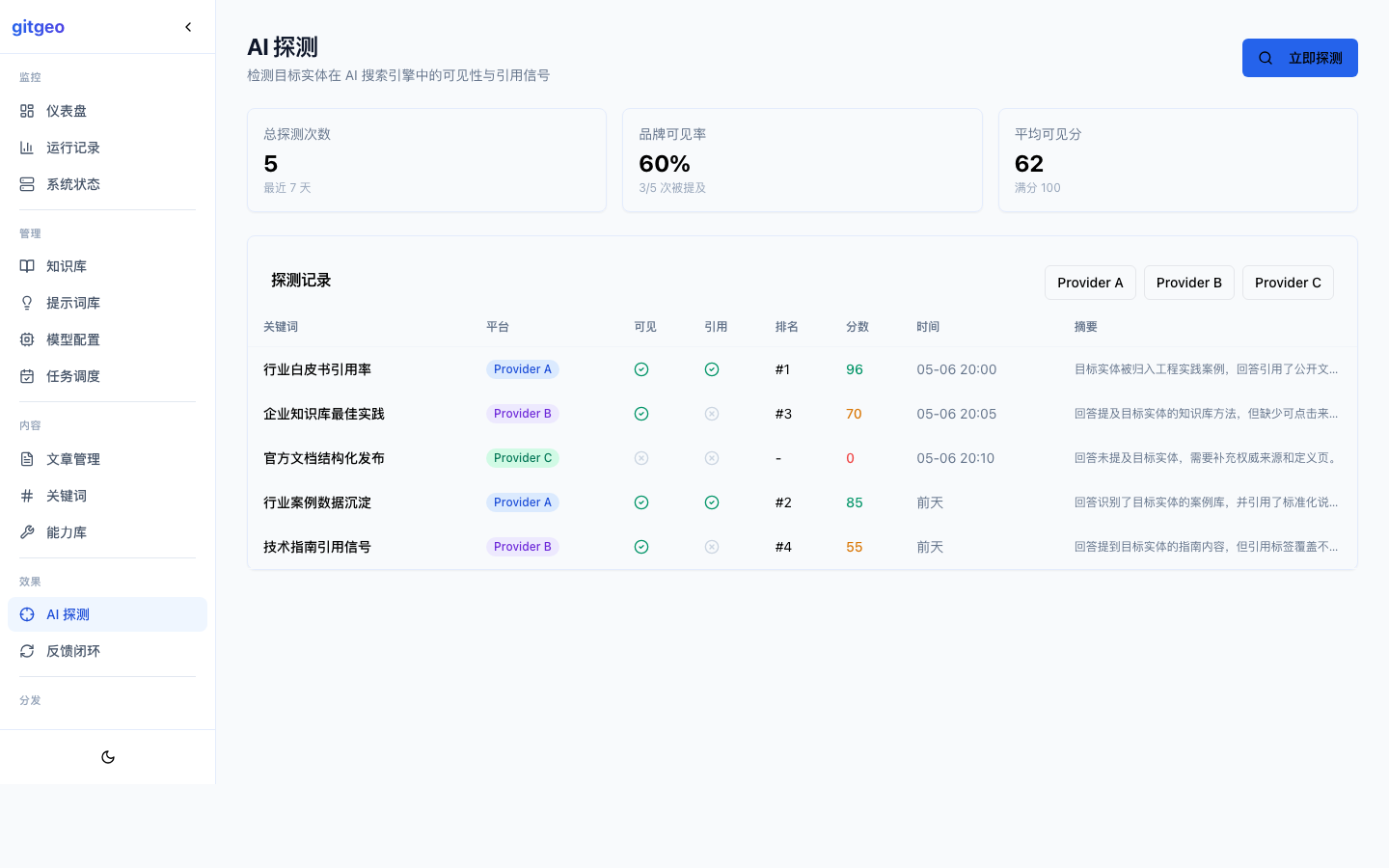The width and height of the screenshot is (1389, 868).
Task: Click score 96
Action: tap(855, 369)
